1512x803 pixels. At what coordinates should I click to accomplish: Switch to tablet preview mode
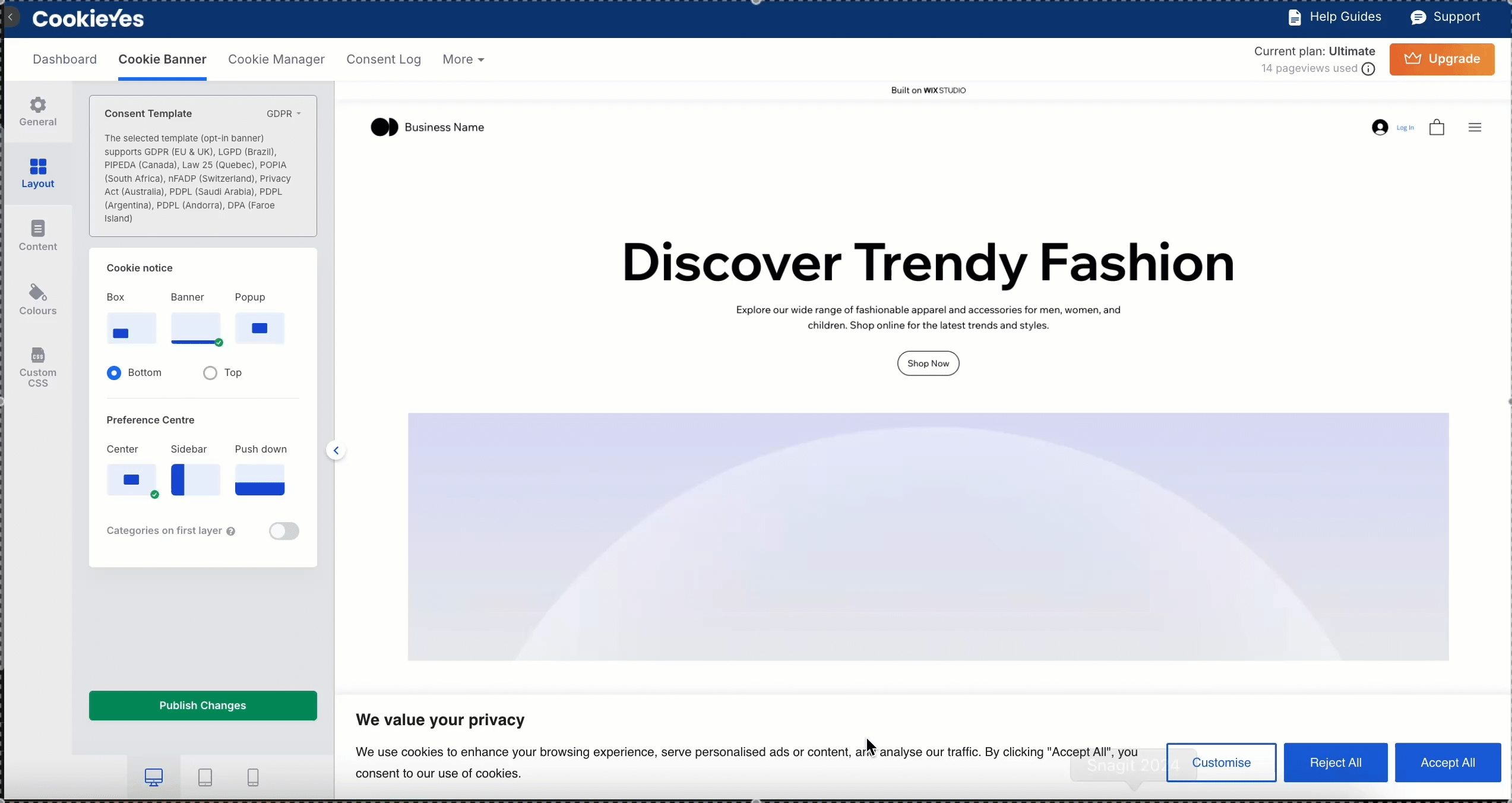[x=205, y=777]
